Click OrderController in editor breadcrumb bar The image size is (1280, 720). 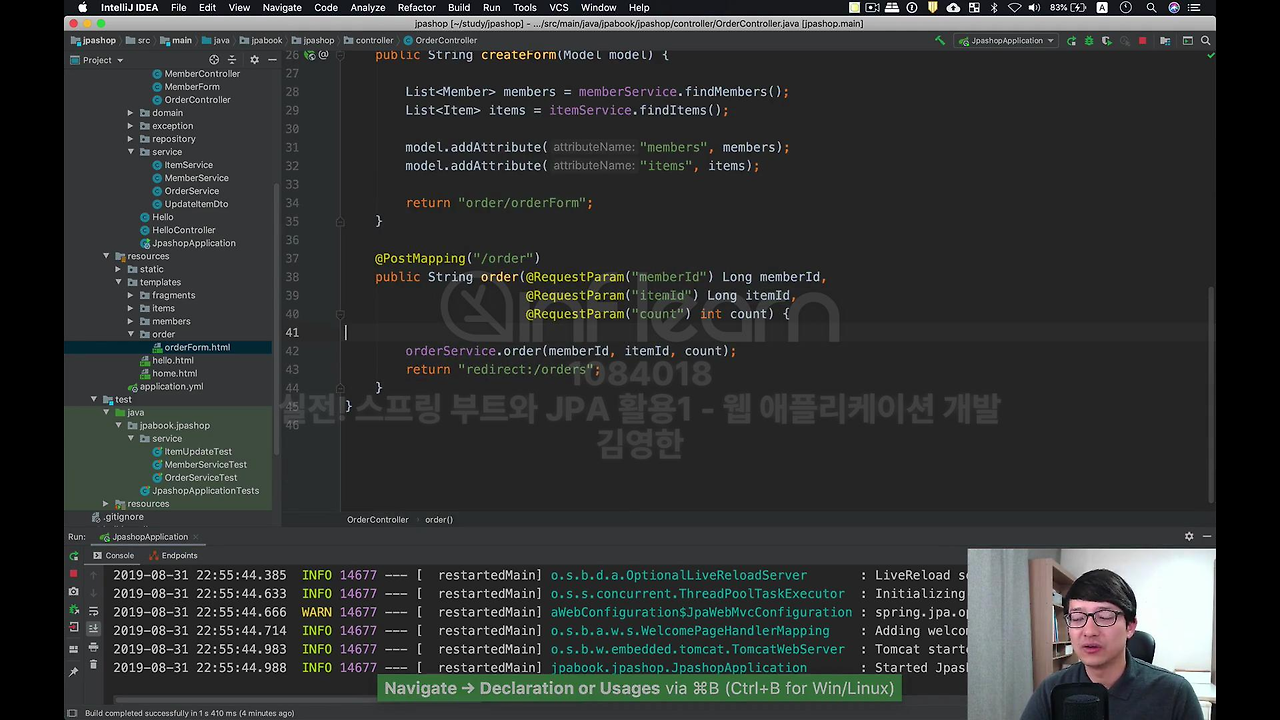(377, 519)
